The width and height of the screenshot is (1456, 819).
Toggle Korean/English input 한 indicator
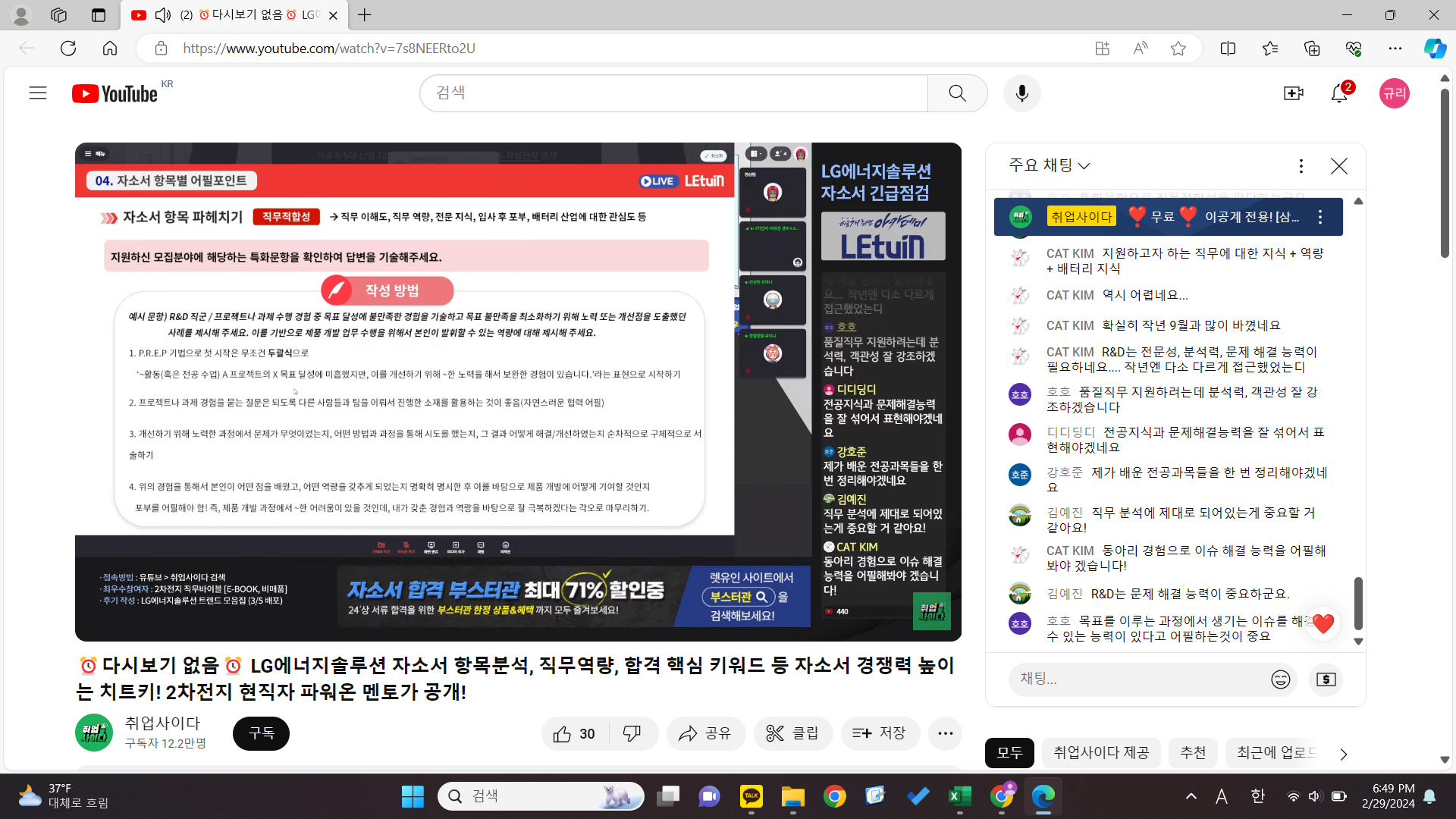coord(1258,796)
